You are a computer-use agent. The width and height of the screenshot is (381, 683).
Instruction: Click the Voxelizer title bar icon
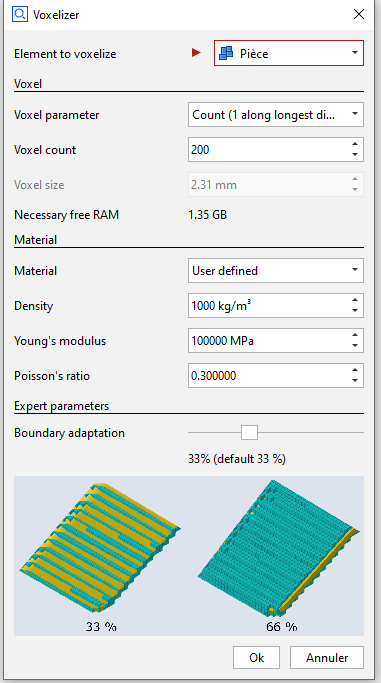coord(20,14)
